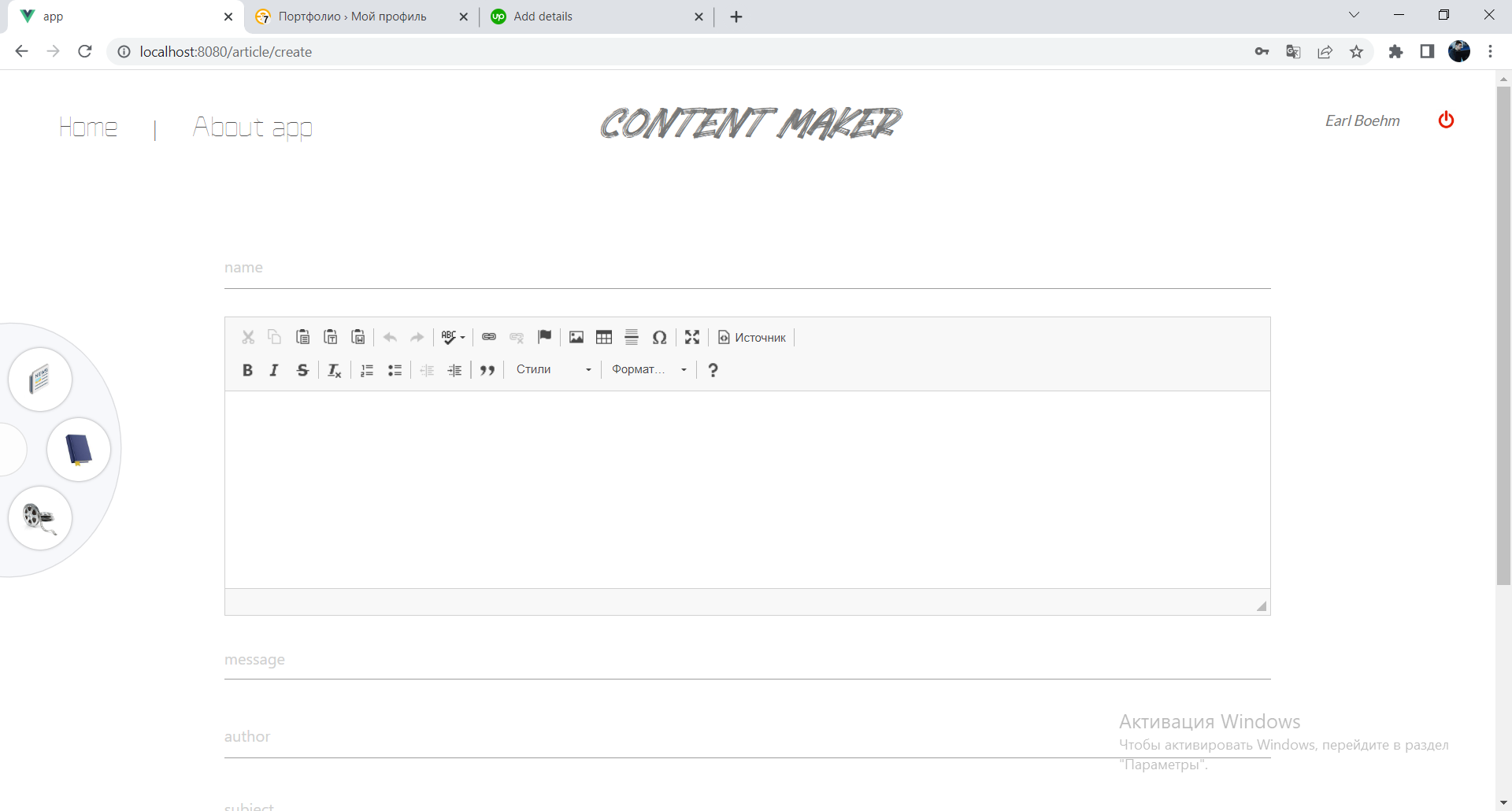Open a new browser tab
Viewport: 1512px width, 811px height.
(x=736, y=17)
